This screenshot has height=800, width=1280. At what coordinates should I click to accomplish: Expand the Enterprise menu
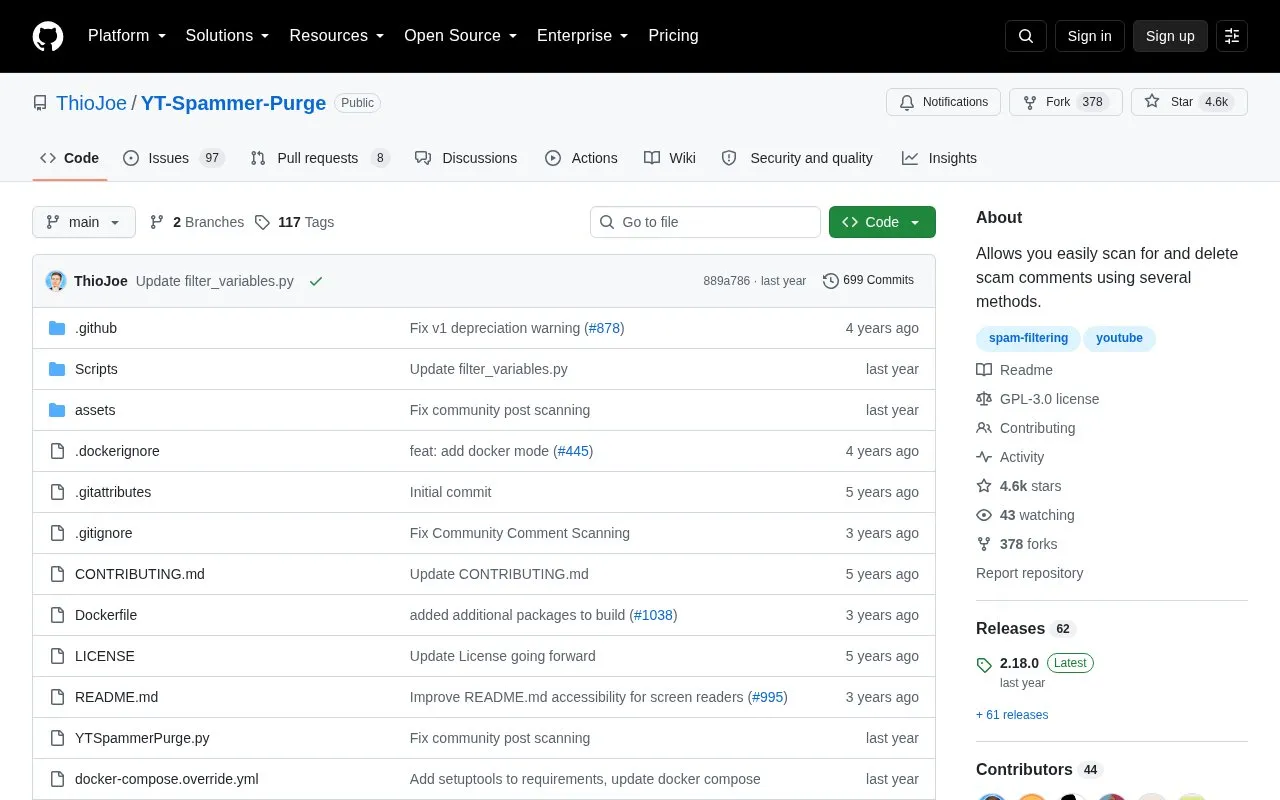click(x=583, y=36)
